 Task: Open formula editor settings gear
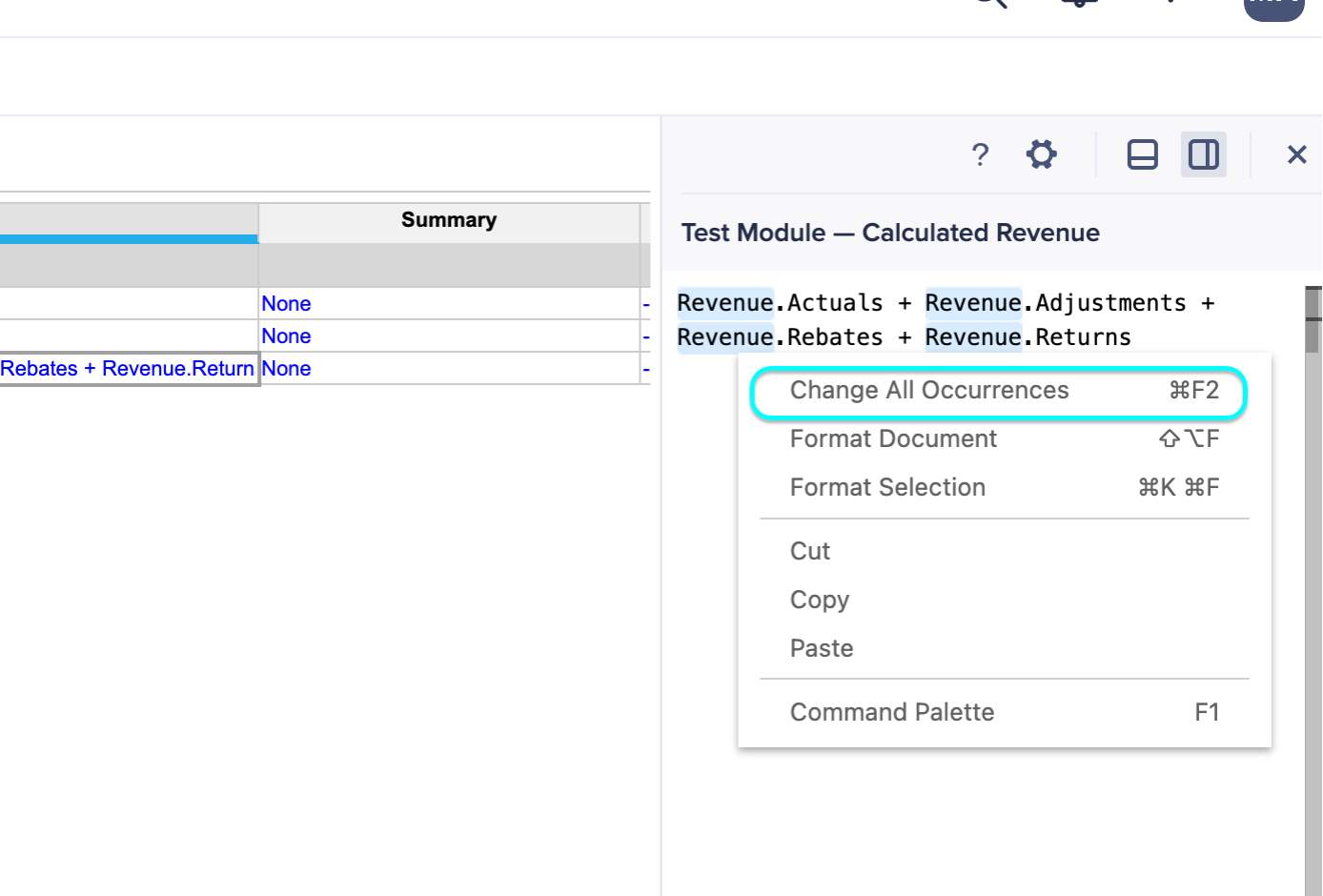1042,154
